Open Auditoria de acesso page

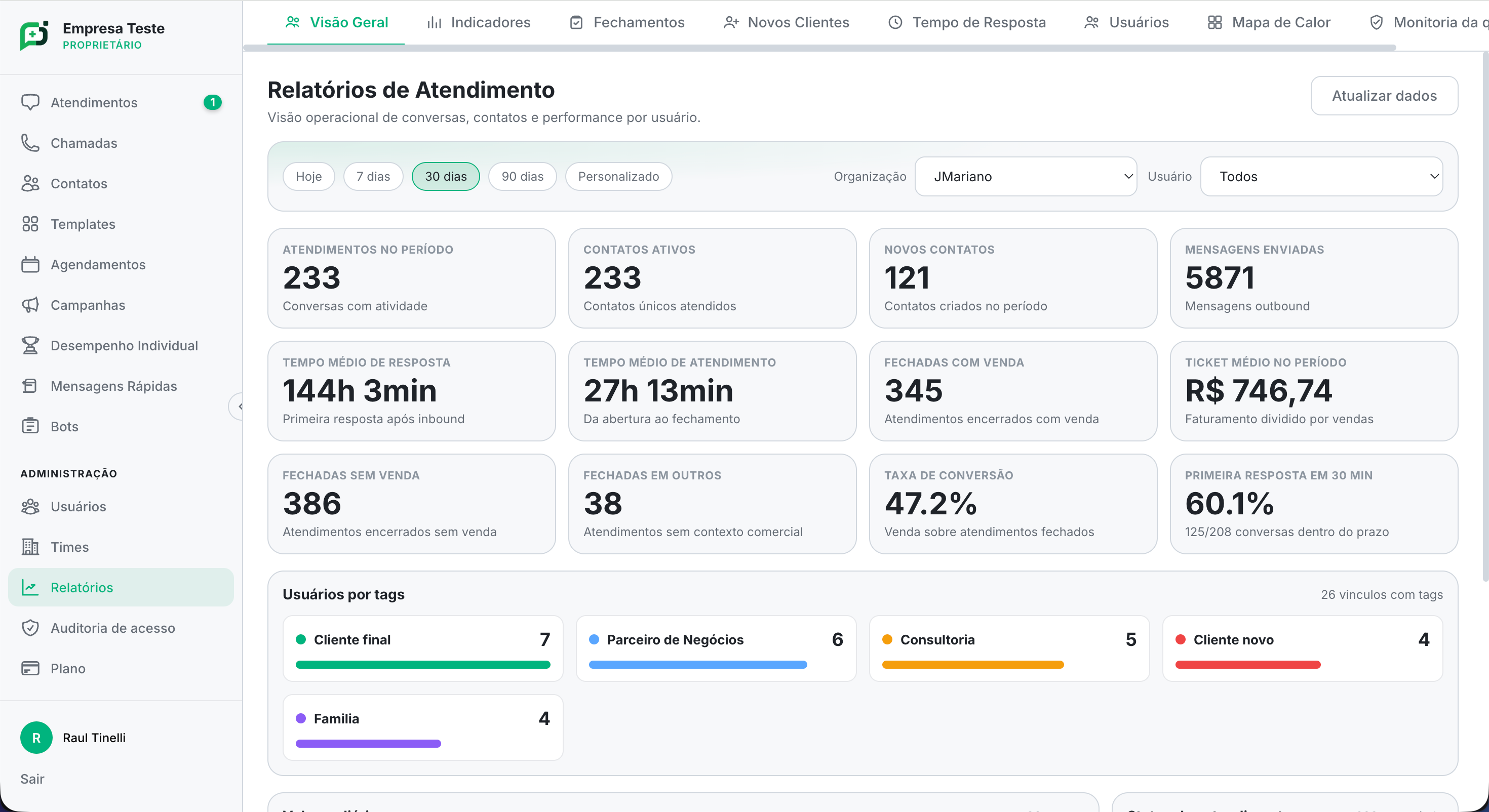[x=121, y=628]
